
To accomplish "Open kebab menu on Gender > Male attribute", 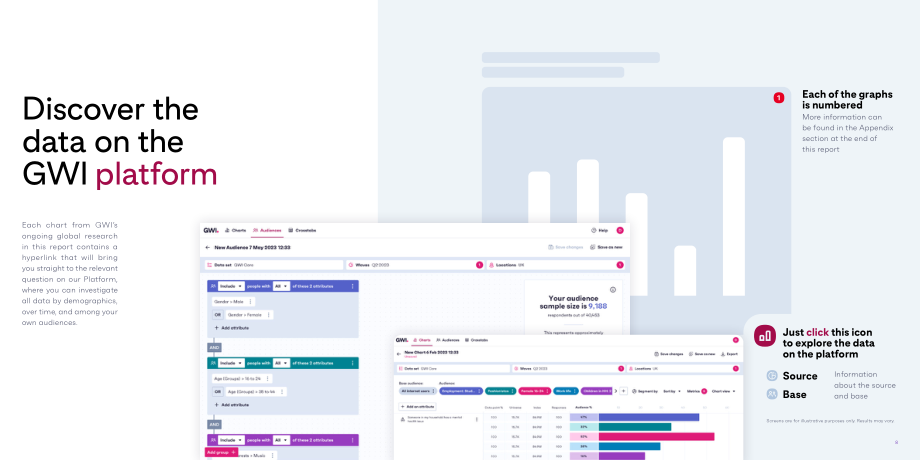I will coord(251,302).
